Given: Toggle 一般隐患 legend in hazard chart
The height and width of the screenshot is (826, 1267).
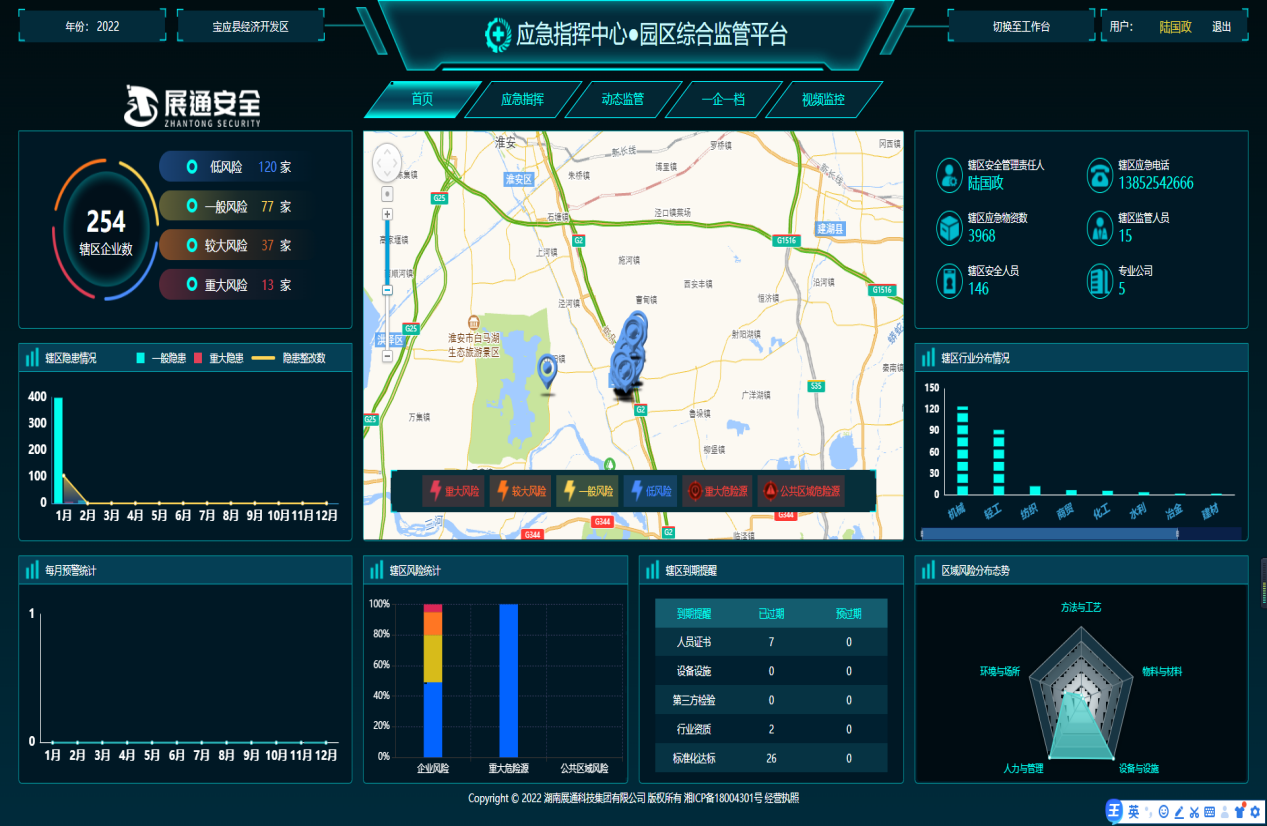Looking at the screenshot, I should [161, 358].
